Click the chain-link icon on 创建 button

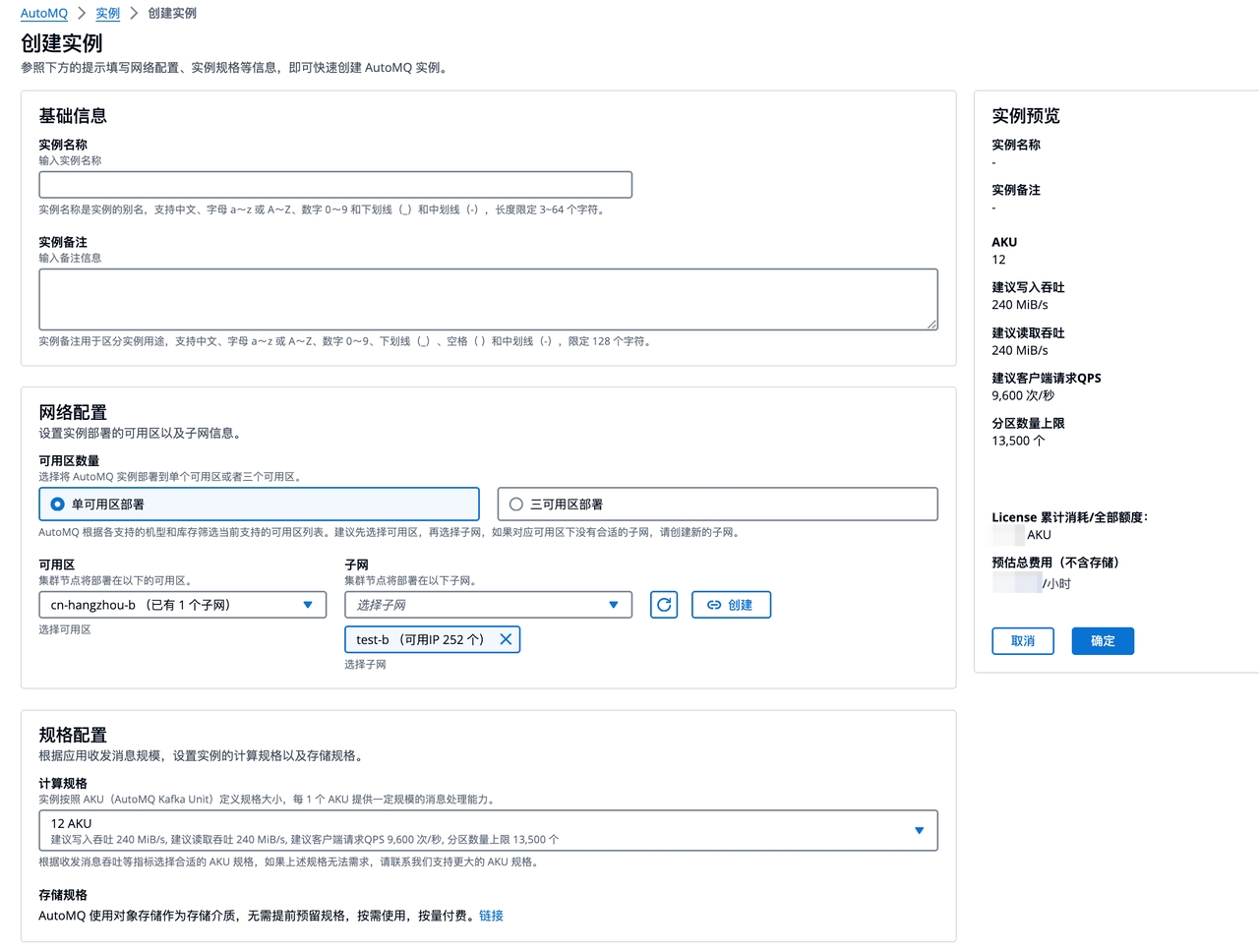[x=714, y=605]
